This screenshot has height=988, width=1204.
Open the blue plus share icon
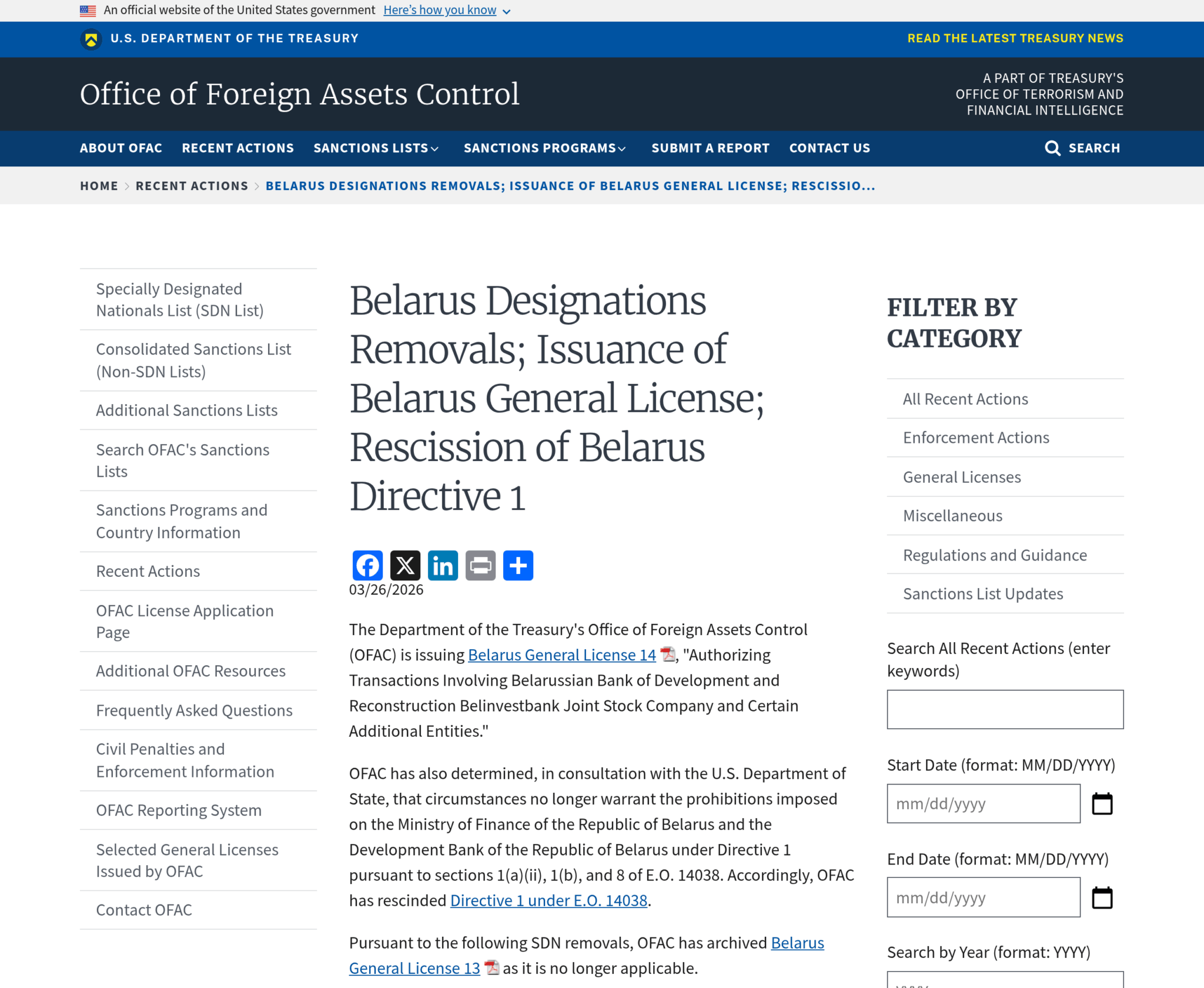point(518,565)
